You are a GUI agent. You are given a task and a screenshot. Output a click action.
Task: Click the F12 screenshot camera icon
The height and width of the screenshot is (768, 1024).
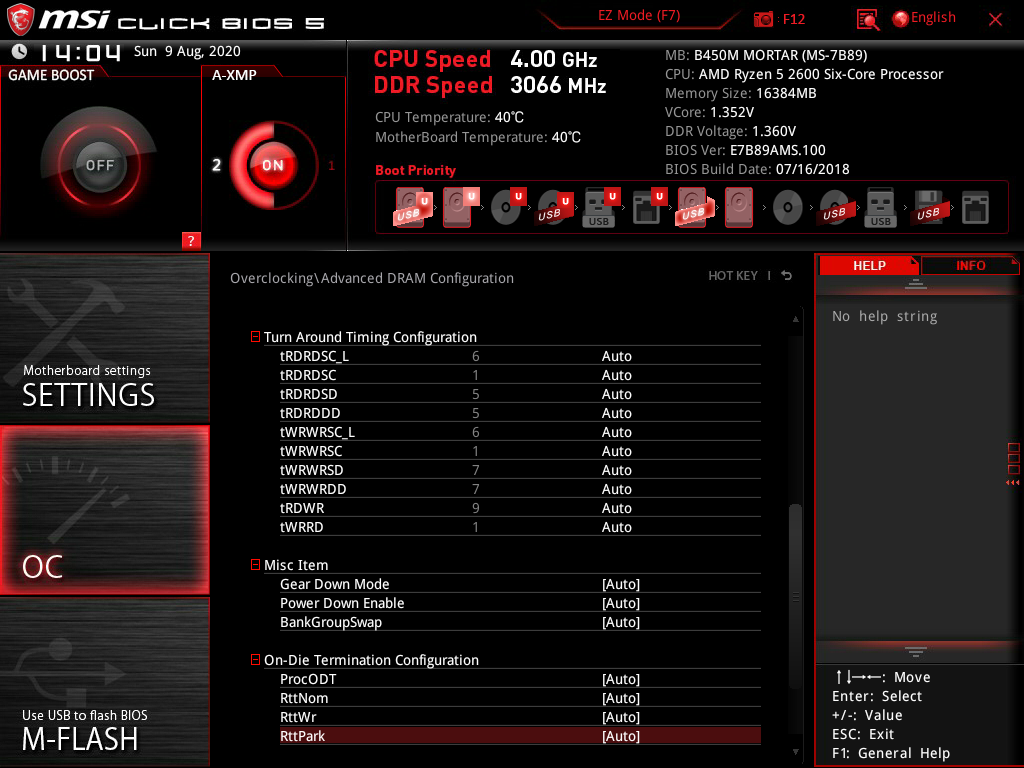pos(763,19)
